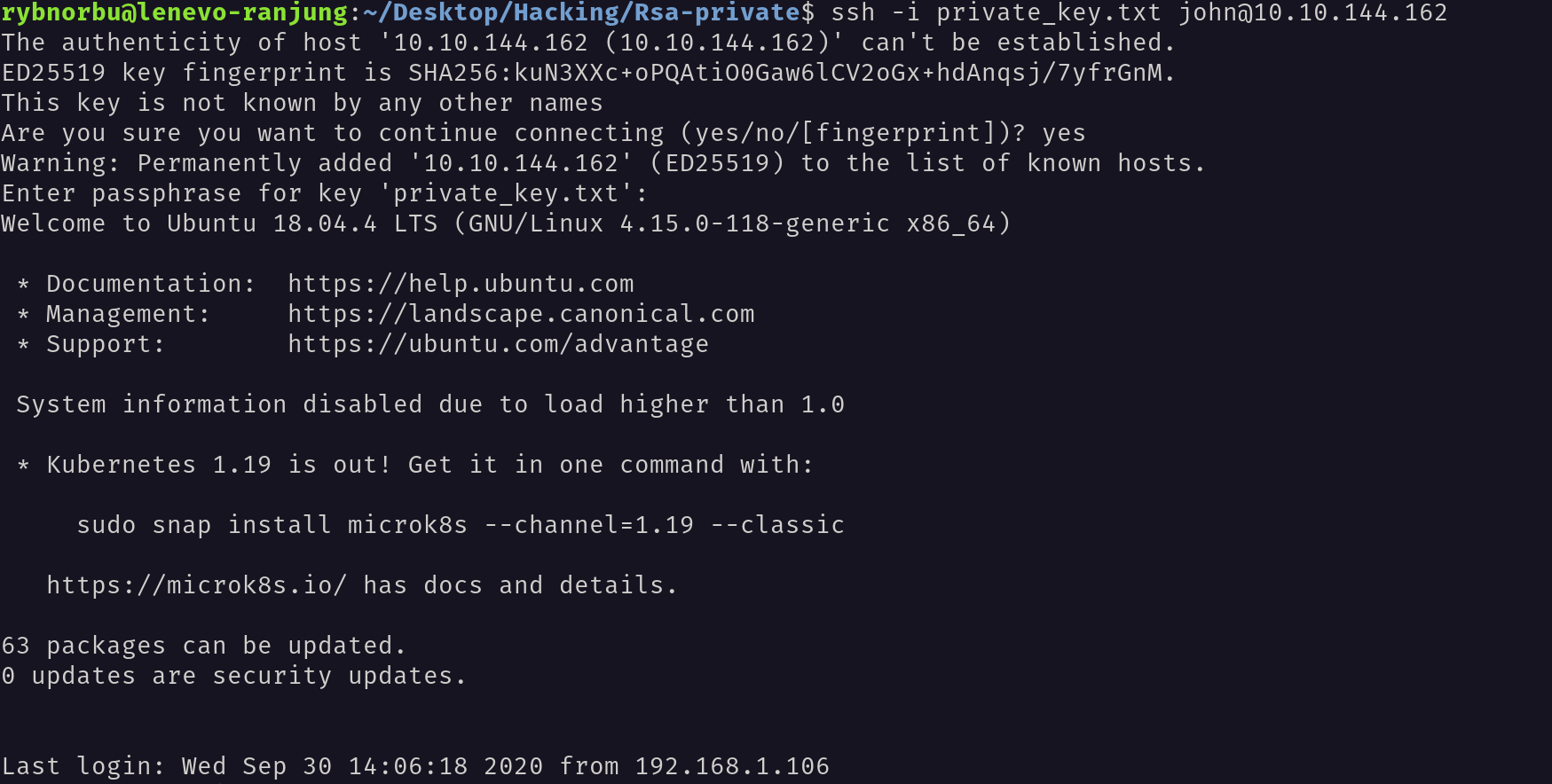
Task: Open the ubuntu.com/advantage support link
Action: [498, 344]
